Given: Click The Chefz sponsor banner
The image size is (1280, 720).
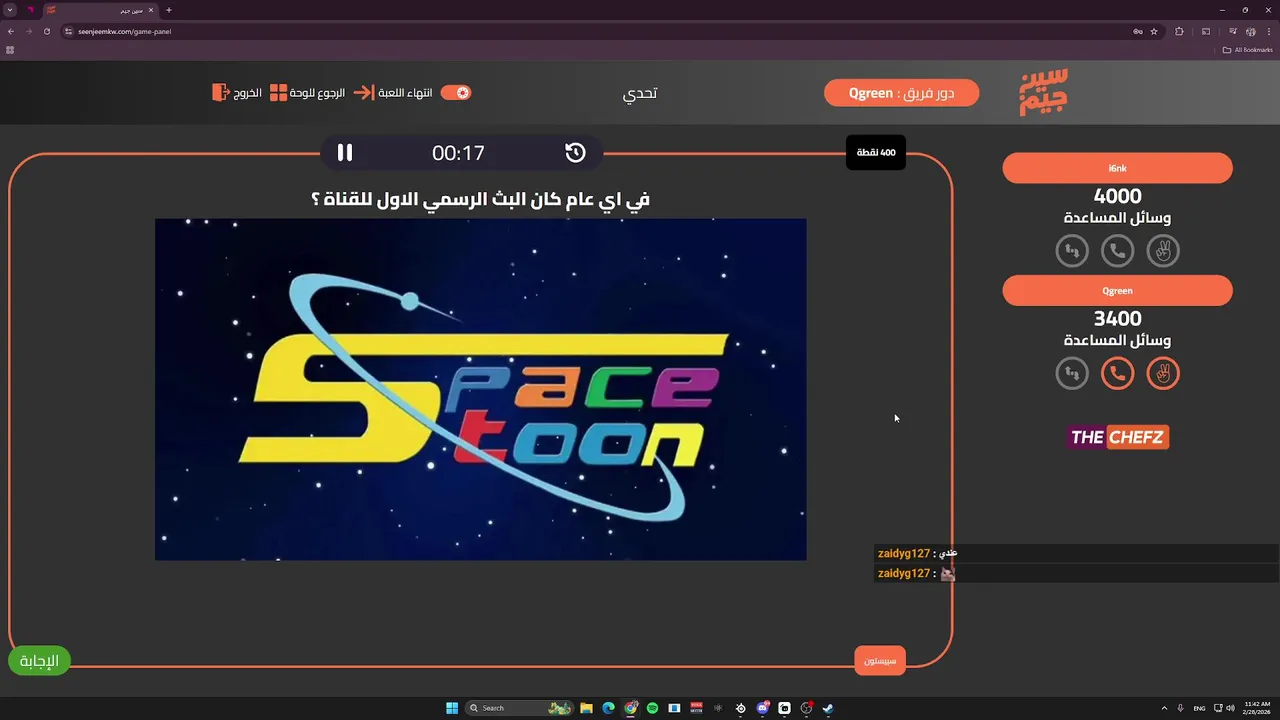Looking at the screenshot, I should 1117,437.
